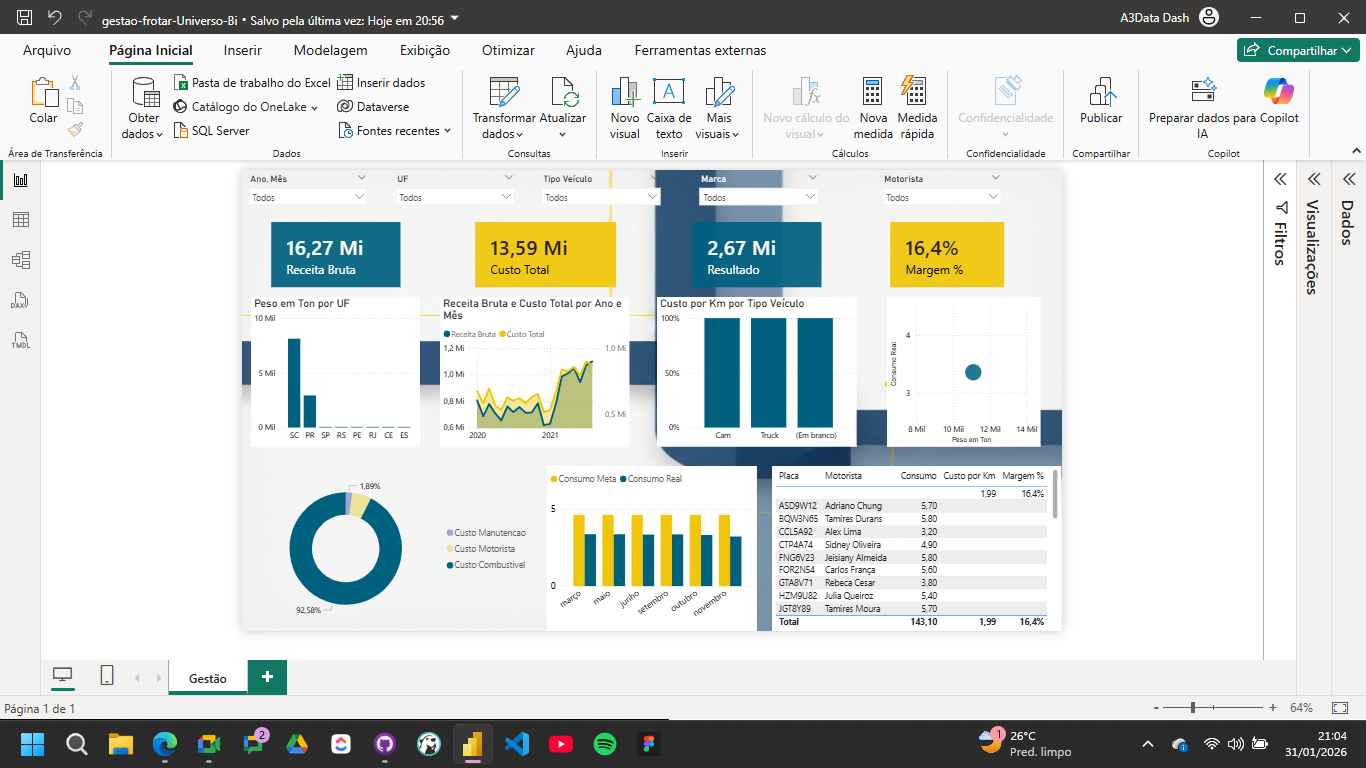Viewport: 1366px width, 768px height.
Task: Open the Exibição ribbon tab
Action: pyautogui.click(x=424, y=50)
